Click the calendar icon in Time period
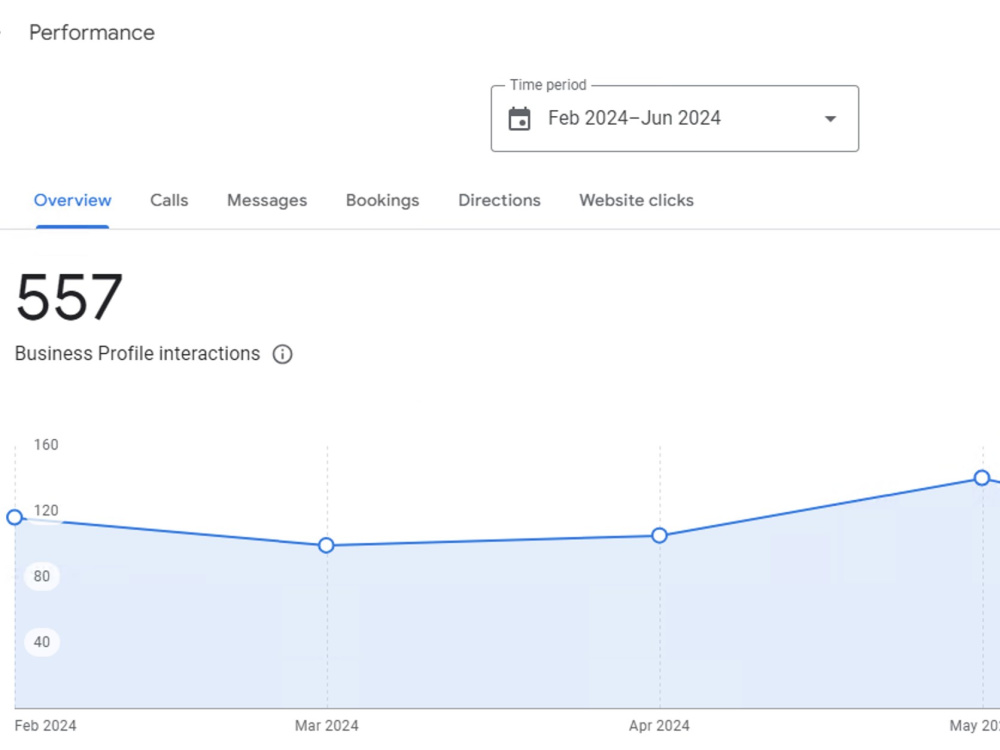The width and height of the screenshot is (1000, 750). [519, 119]
